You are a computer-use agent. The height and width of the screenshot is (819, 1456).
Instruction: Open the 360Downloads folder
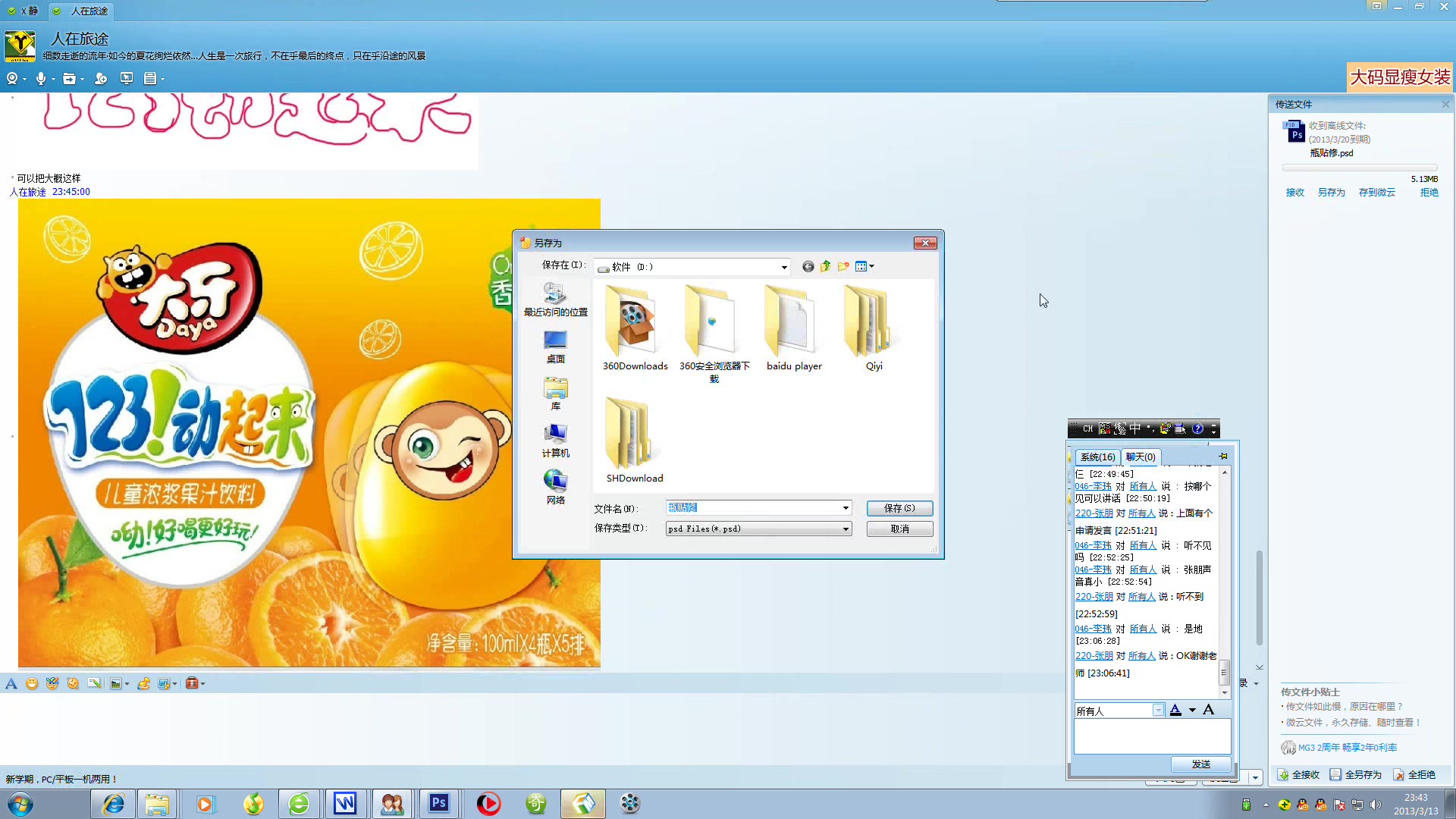tap(635, 328)
